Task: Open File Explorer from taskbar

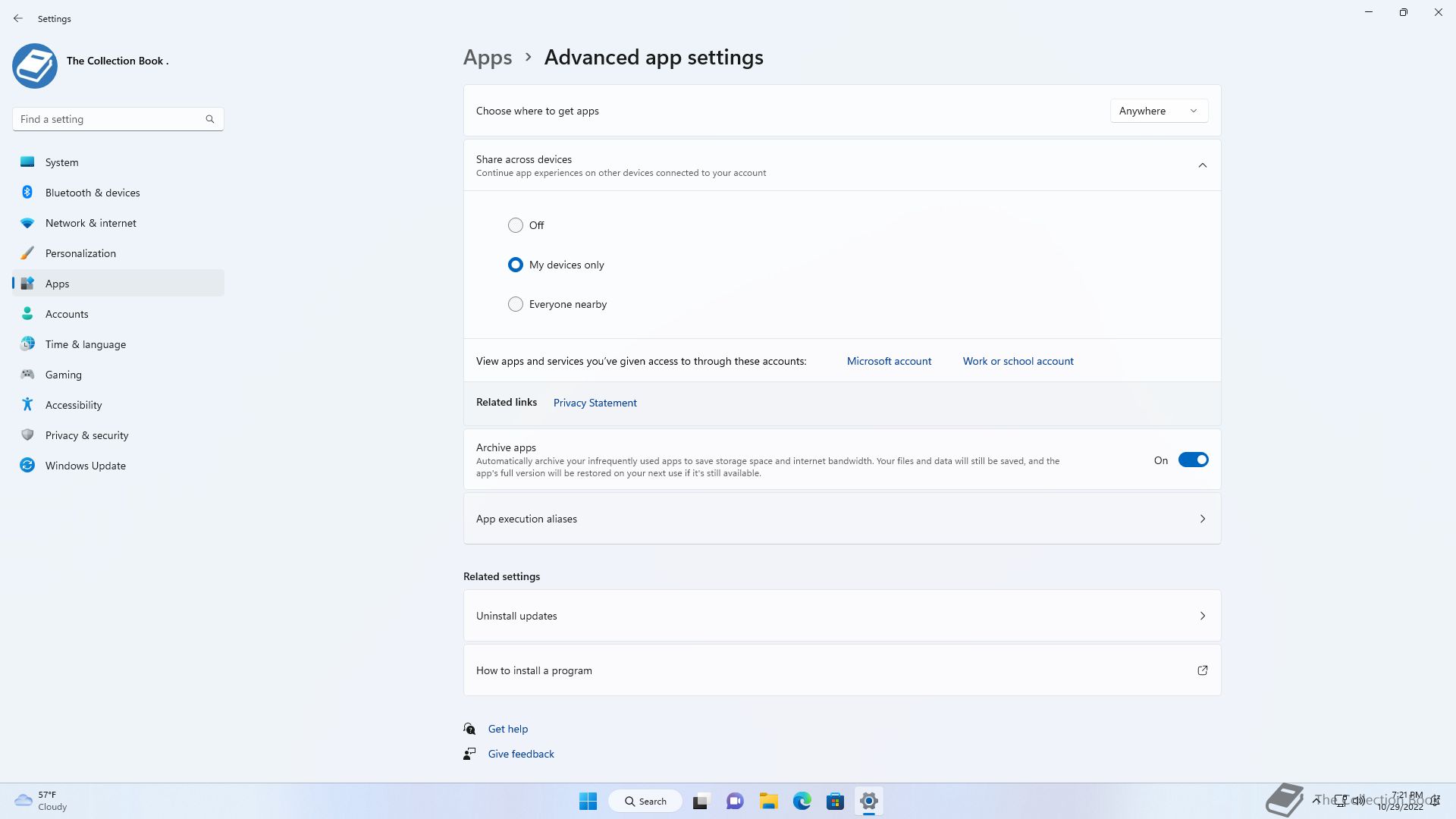Action: tap(769, 801)
